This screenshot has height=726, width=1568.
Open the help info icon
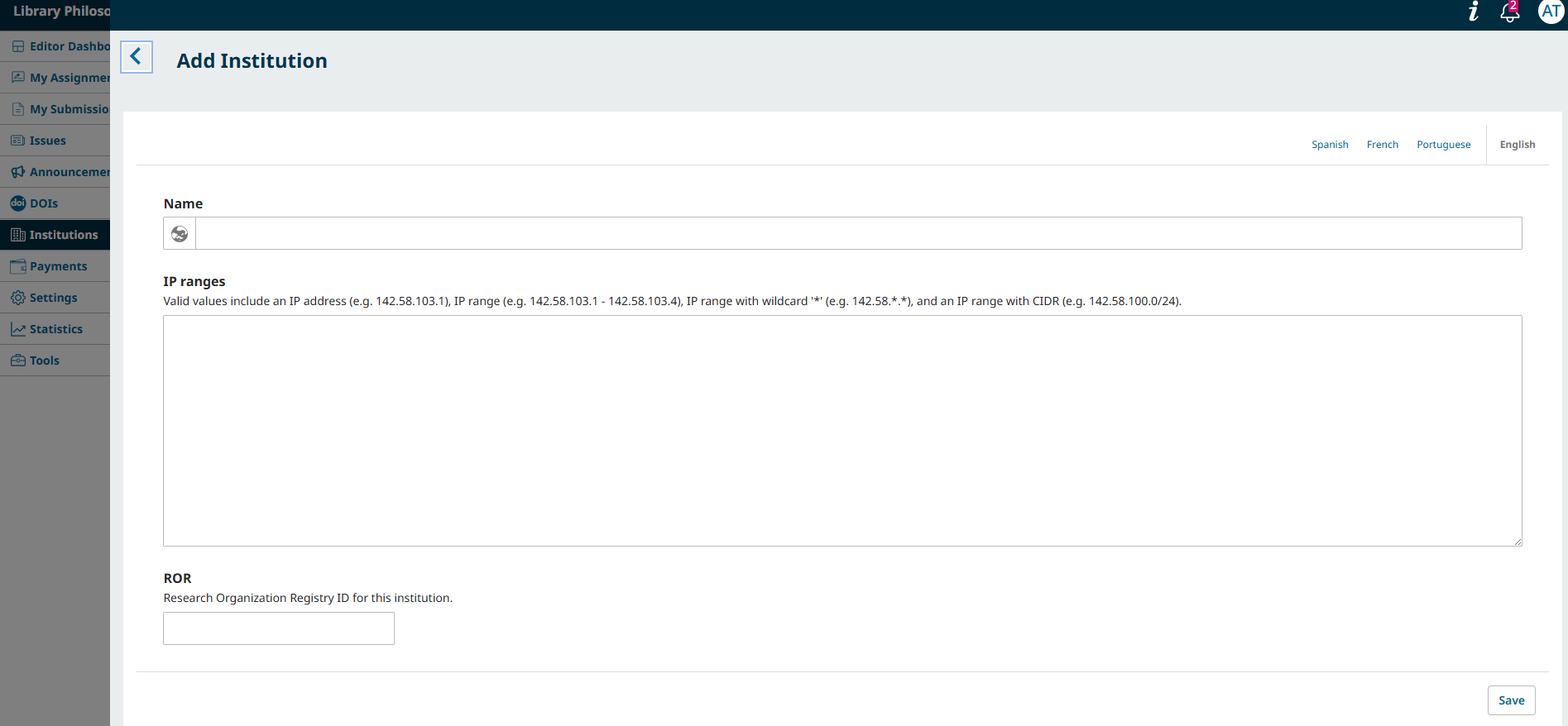point(1474,12)
